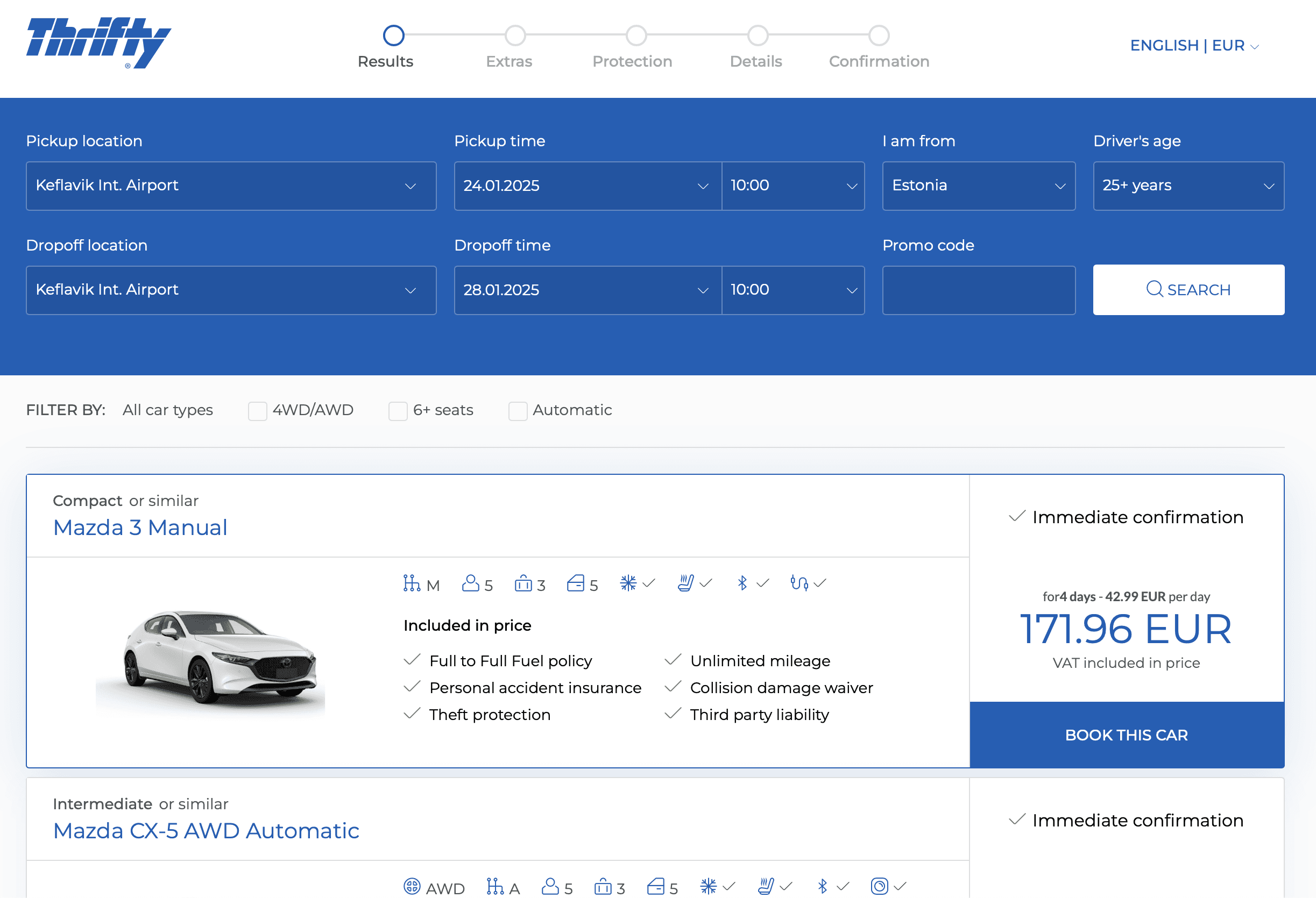1316x898 pixels.
Task: Click last feature icon in Mazda 3 row
Action: (x=799, y=583)
